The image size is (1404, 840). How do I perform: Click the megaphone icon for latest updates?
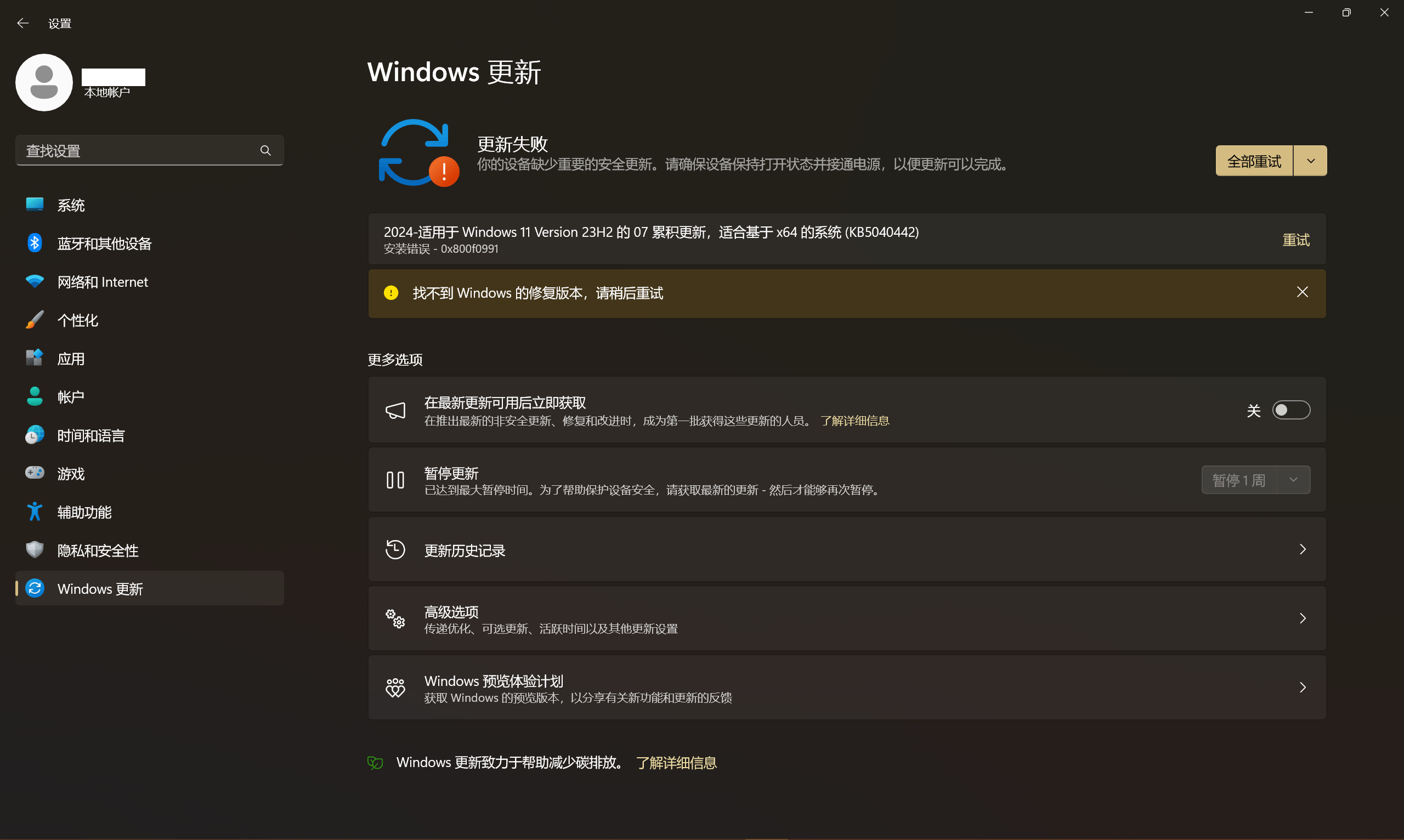(396, 410)
